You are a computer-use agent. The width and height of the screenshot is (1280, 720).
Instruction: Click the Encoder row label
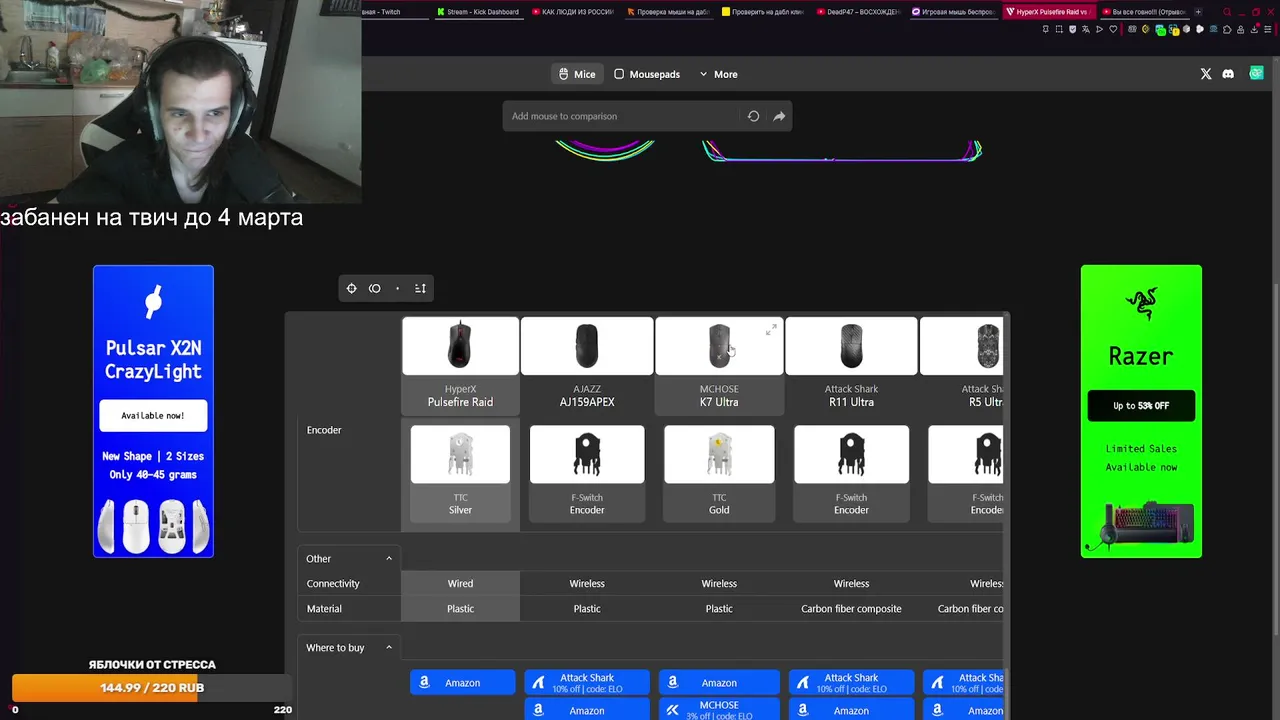pos(324,430)
